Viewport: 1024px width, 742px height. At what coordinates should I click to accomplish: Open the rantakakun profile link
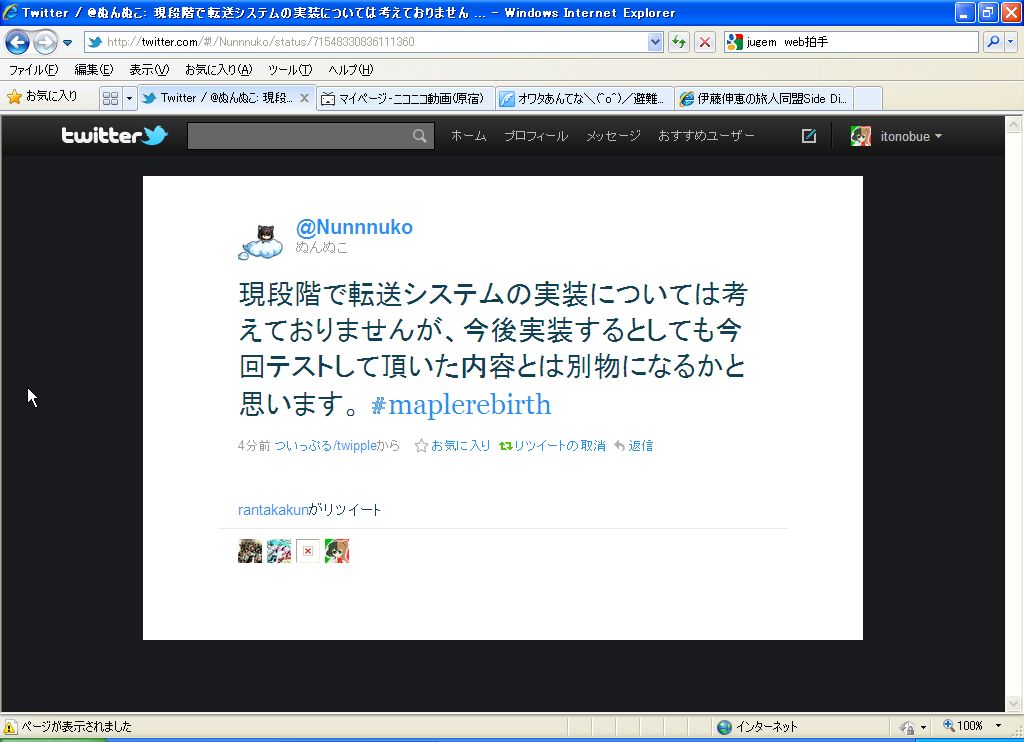[272, 509]
